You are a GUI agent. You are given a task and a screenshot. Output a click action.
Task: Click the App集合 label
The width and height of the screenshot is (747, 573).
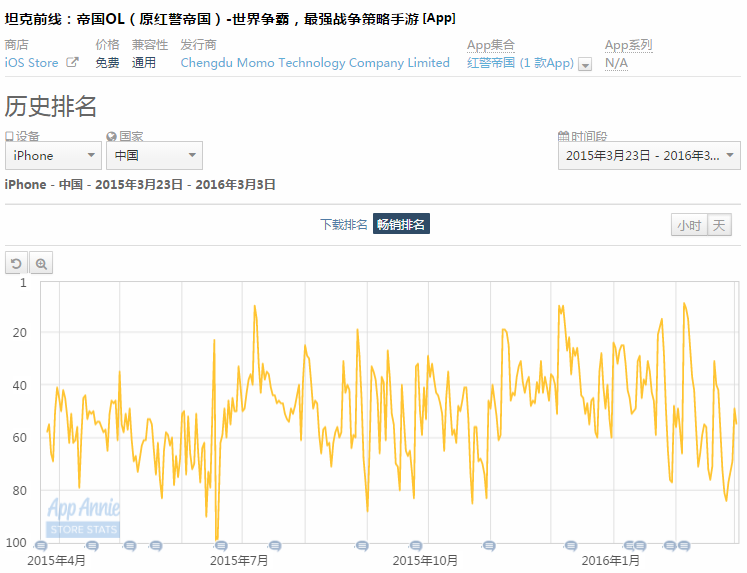(491, 45)
